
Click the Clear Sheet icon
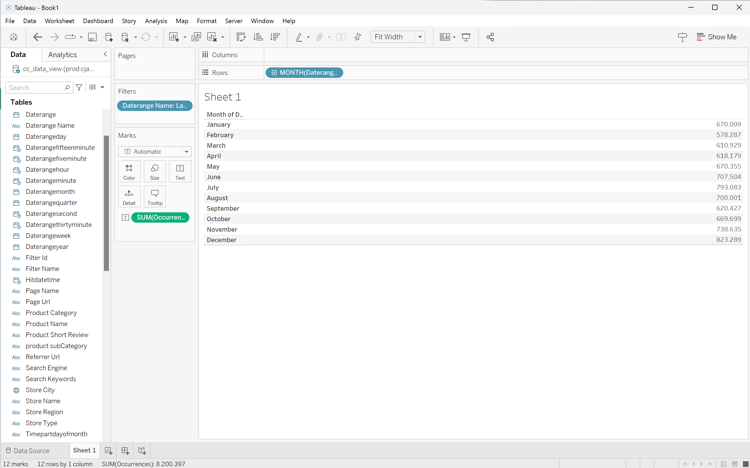click(212, 37)
